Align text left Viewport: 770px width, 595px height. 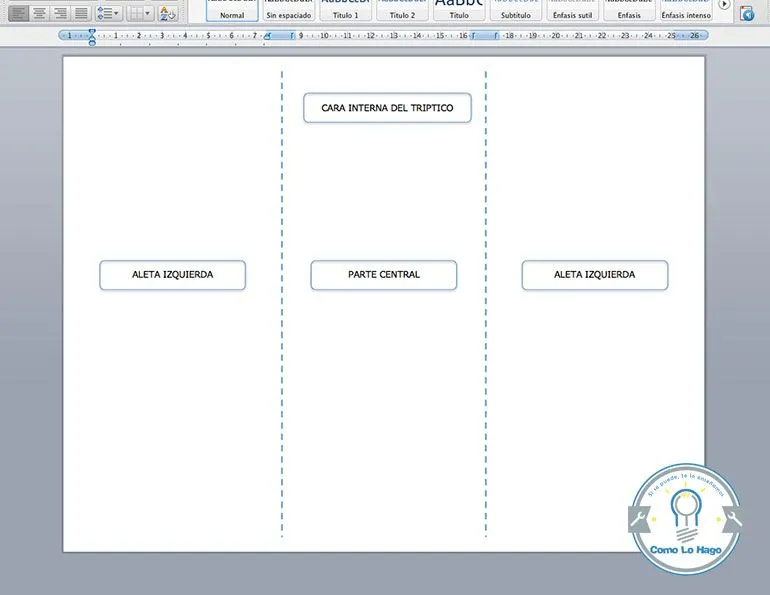coord(19,13)
